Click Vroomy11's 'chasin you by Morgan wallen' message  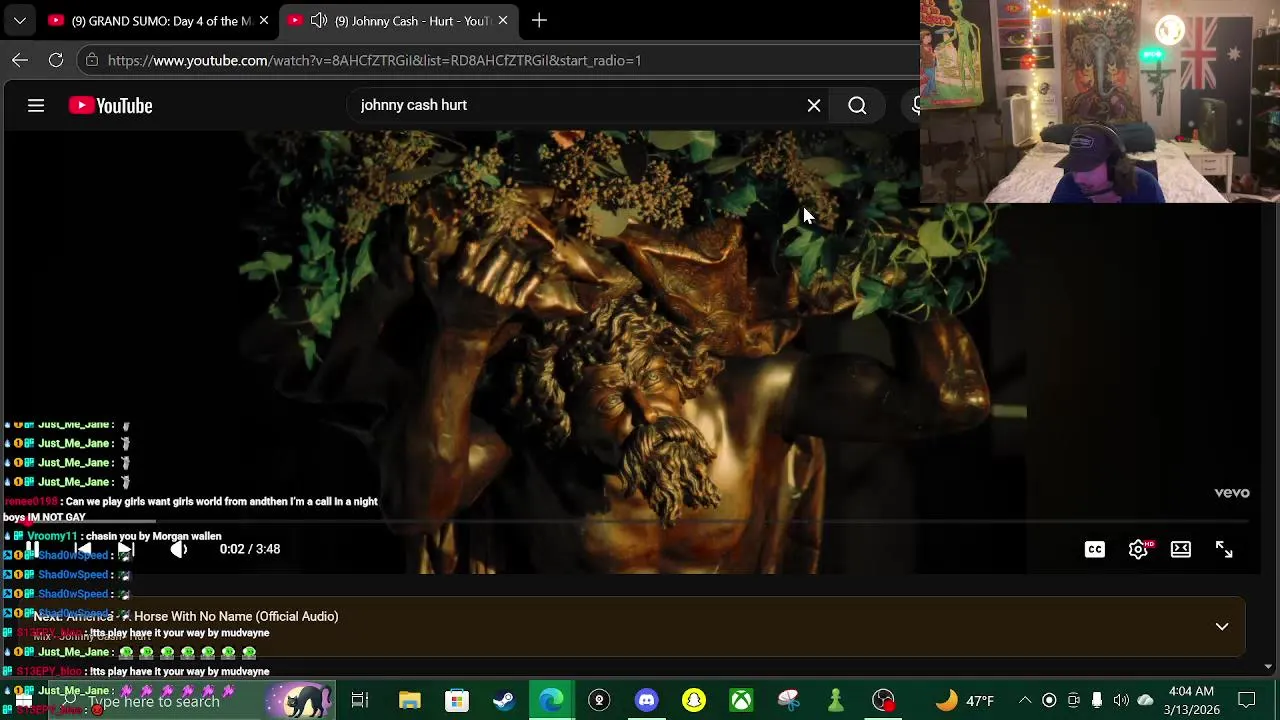click(153, 536)
